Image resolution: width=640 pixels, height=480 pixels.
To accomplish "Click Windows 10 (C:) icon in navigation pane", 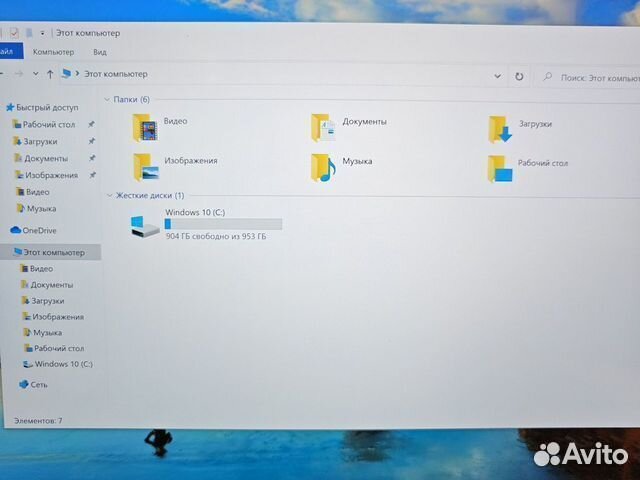I will tap(28, 364).
